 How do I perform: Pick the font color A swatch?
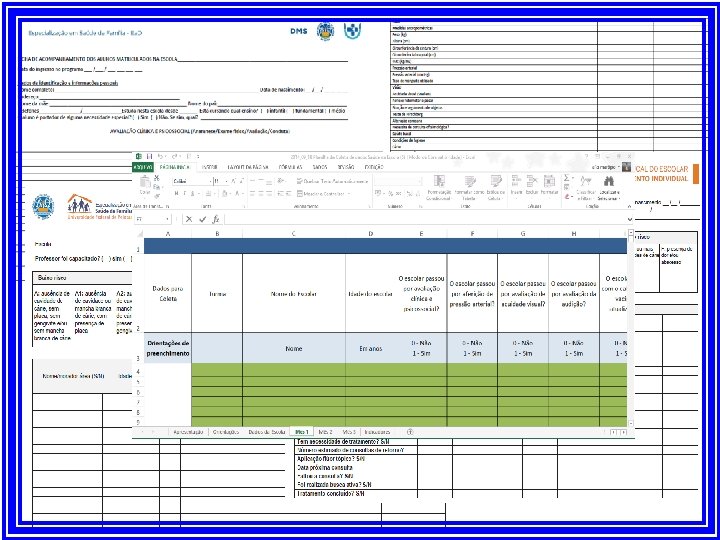pyautogui.click(x=237, y=194)
